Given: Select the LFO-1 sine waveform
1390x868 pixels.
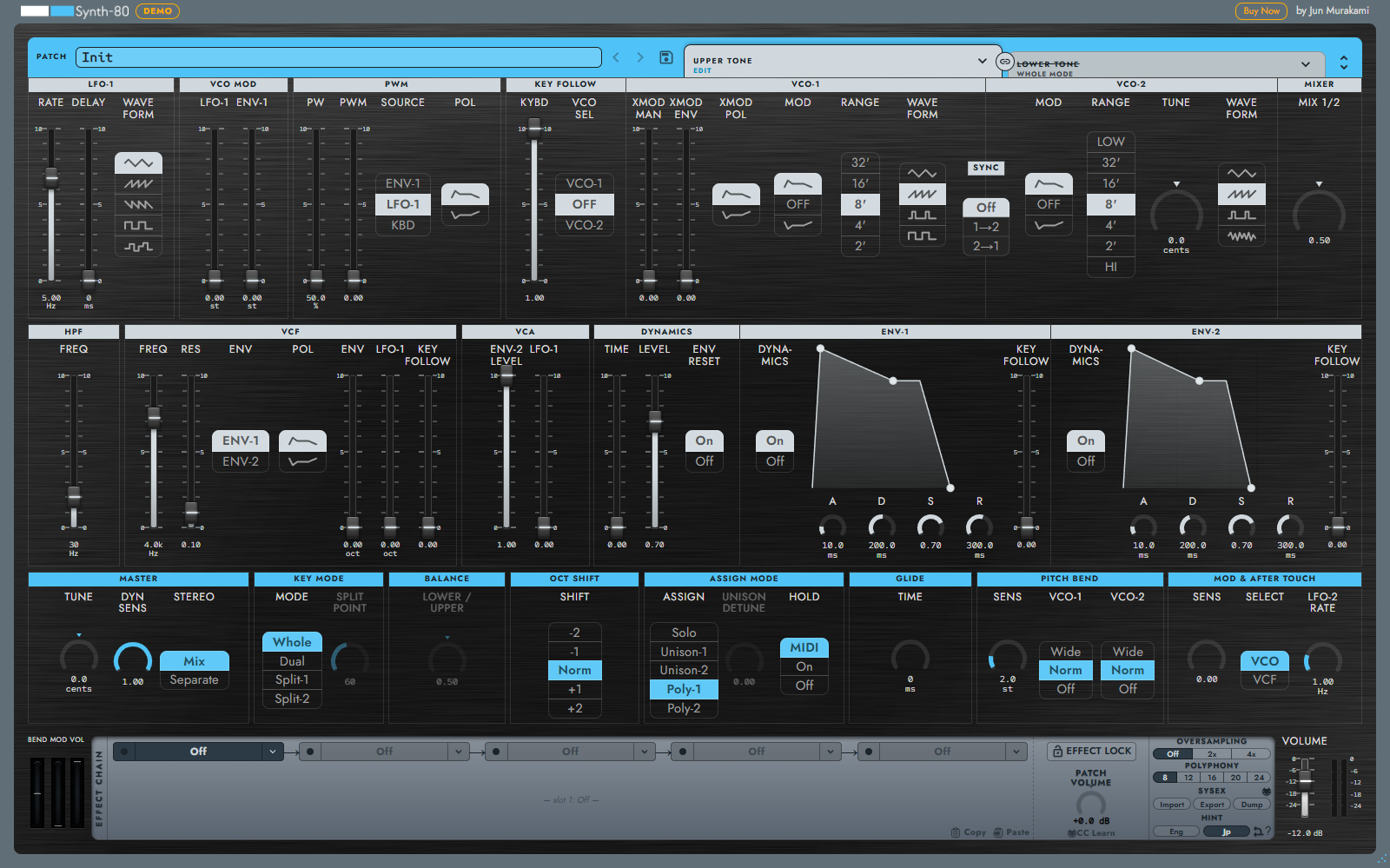Looking at the screenshot, I should [x=138, y=163].
